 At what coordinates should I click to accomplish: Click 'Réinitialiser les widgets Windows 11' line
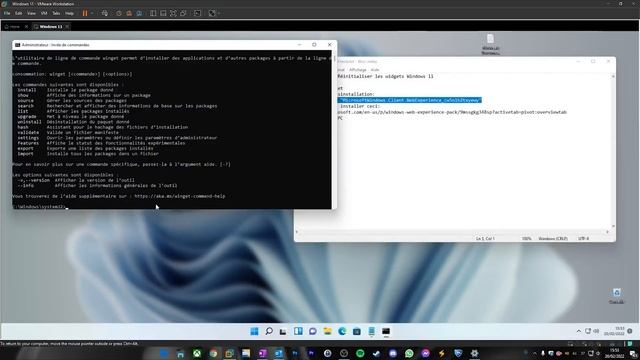click(385, 76)
